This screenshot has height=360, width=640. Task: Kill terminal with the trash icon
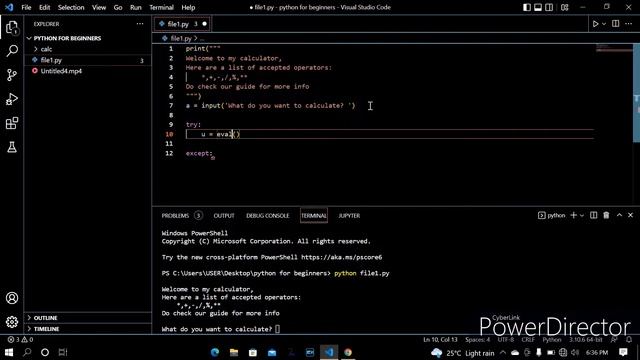pyautogui.click(x=606, y=215)
